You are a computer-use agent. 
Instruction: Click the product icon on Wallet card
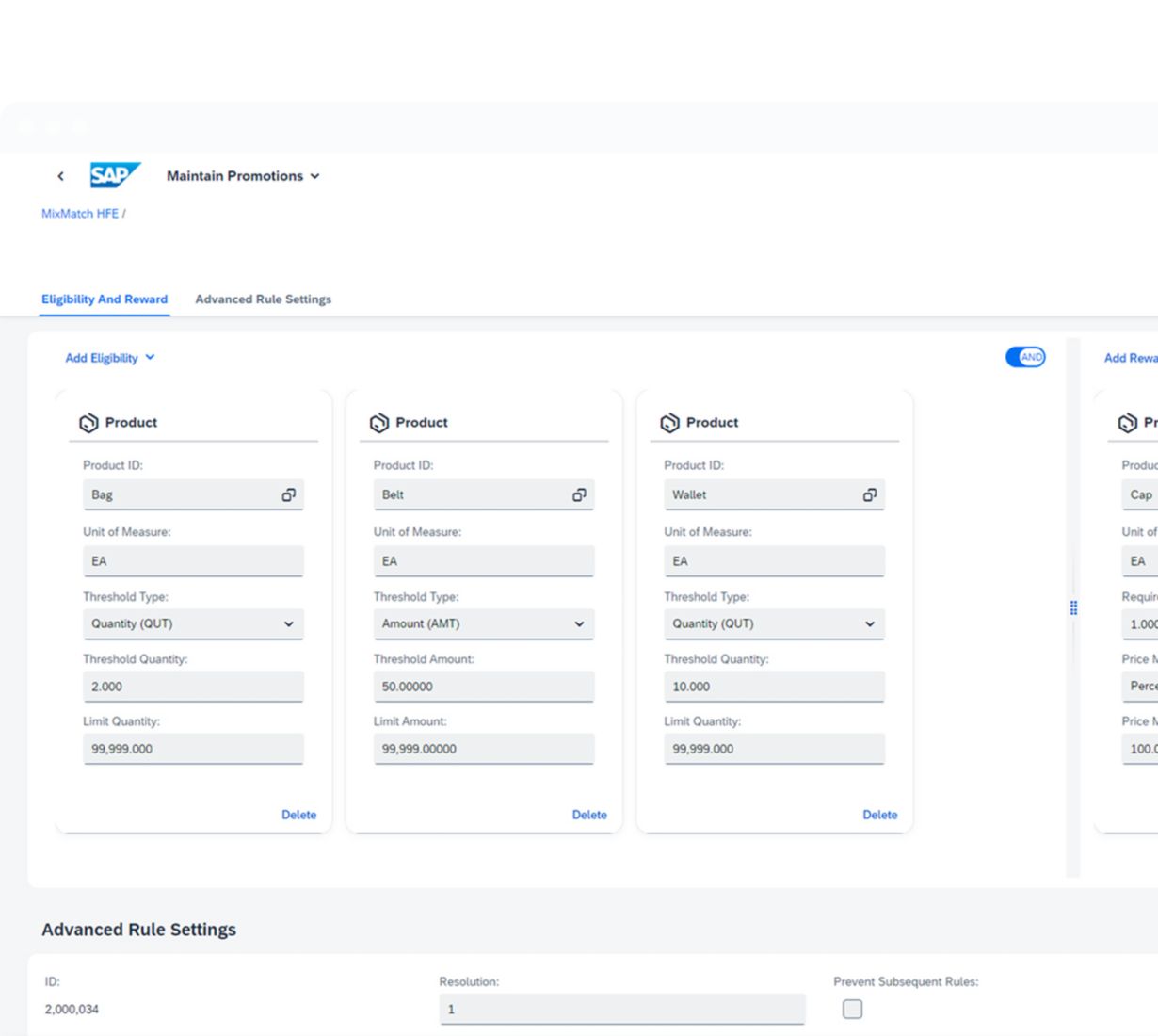[x=669, y=423]
